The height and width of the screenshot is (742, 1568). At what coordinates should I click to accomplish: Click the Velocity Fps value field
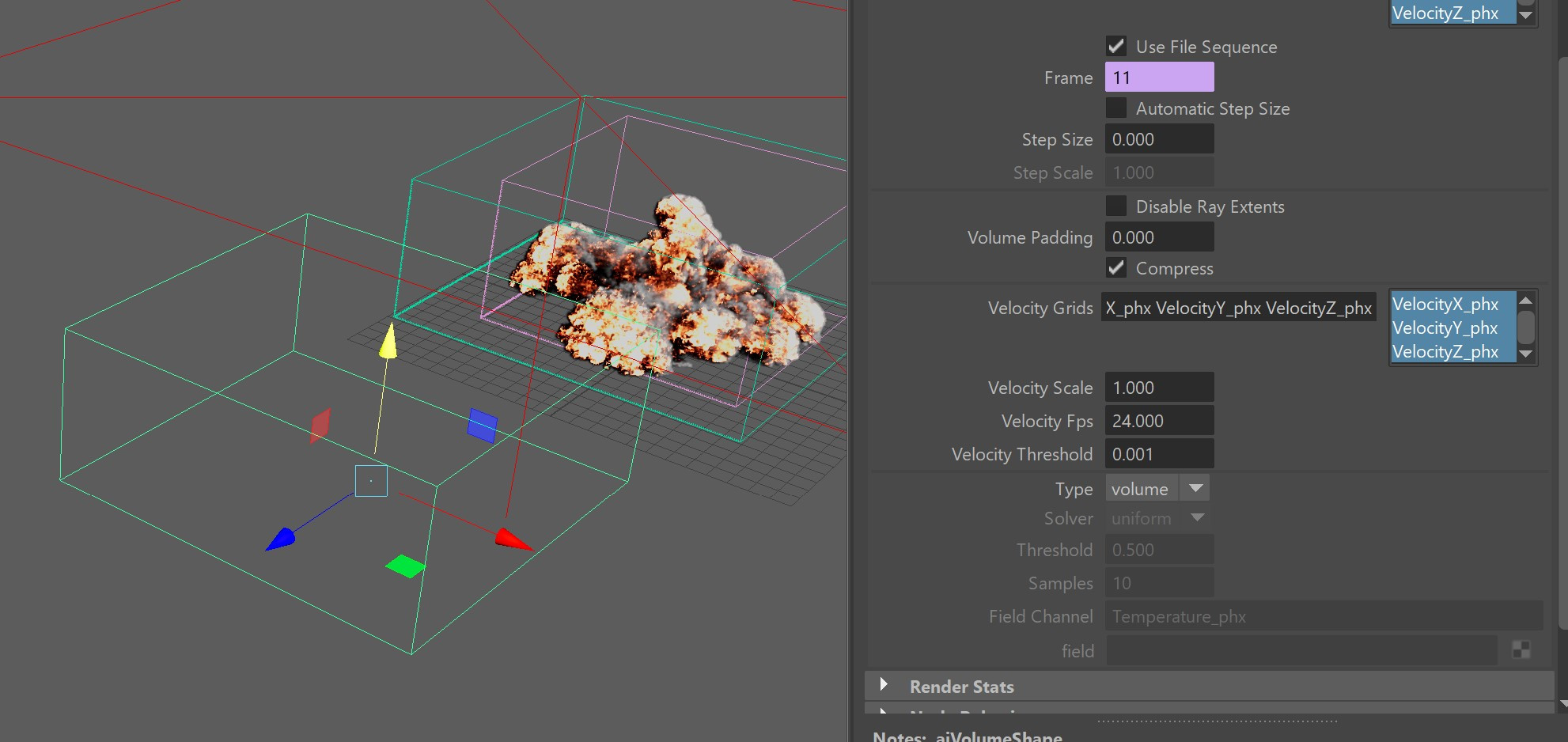[1159, 421]
